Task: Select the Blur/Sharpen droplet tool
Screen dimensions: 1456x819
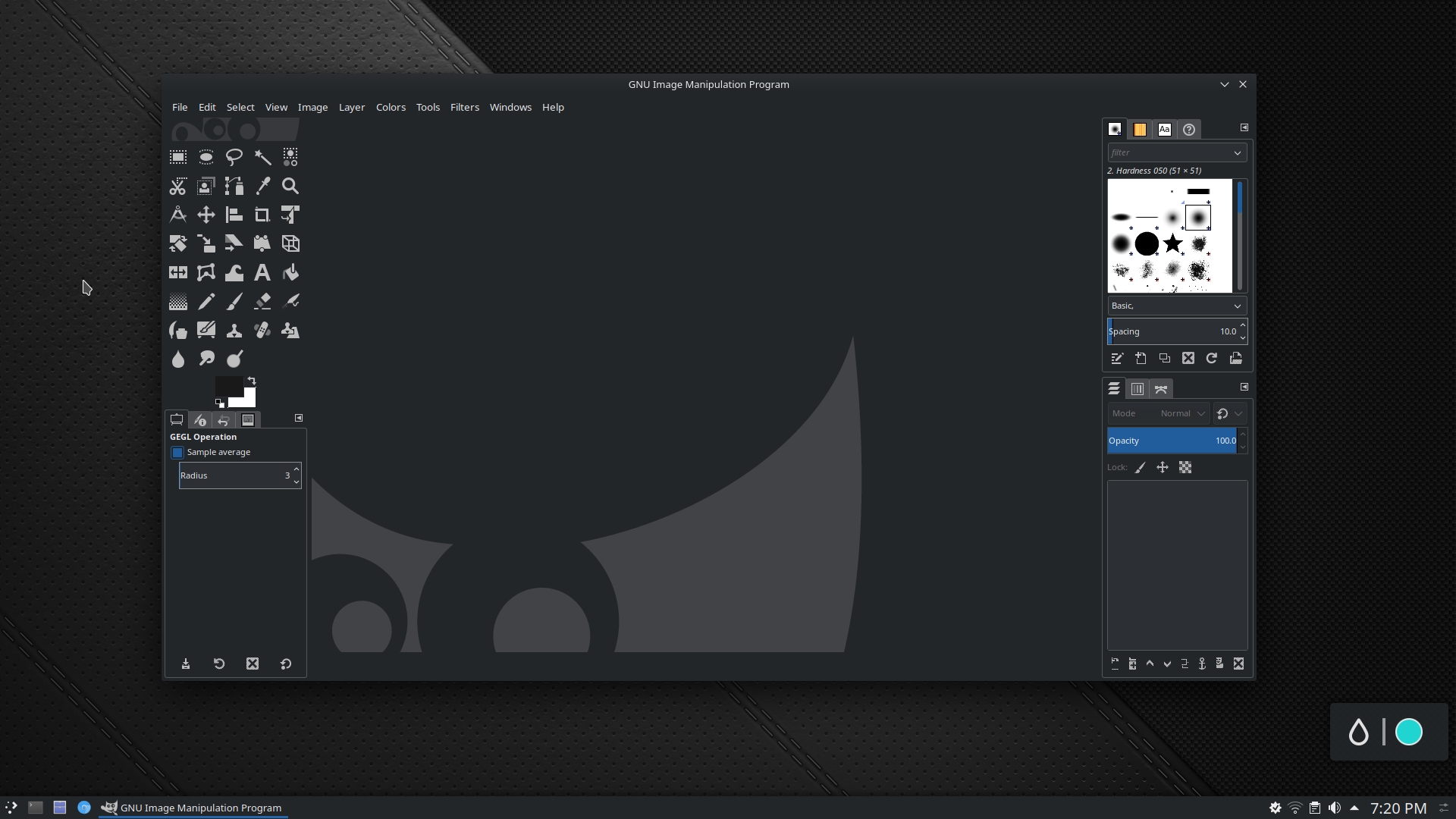Action: 178,359
